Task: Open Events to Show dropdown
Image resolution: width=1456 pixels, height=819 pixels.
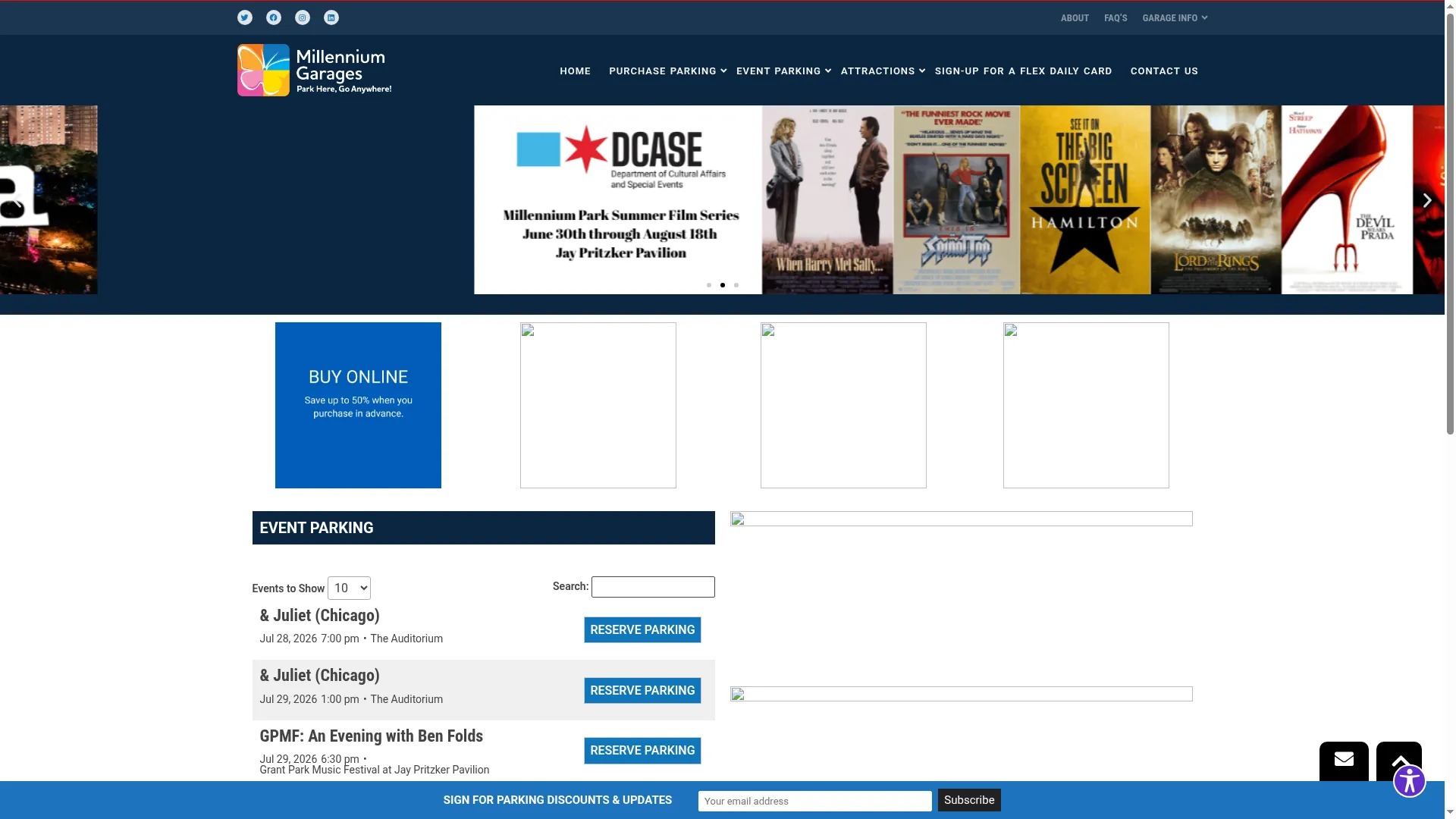Action: pyautogui.click(x=349, y=588)
